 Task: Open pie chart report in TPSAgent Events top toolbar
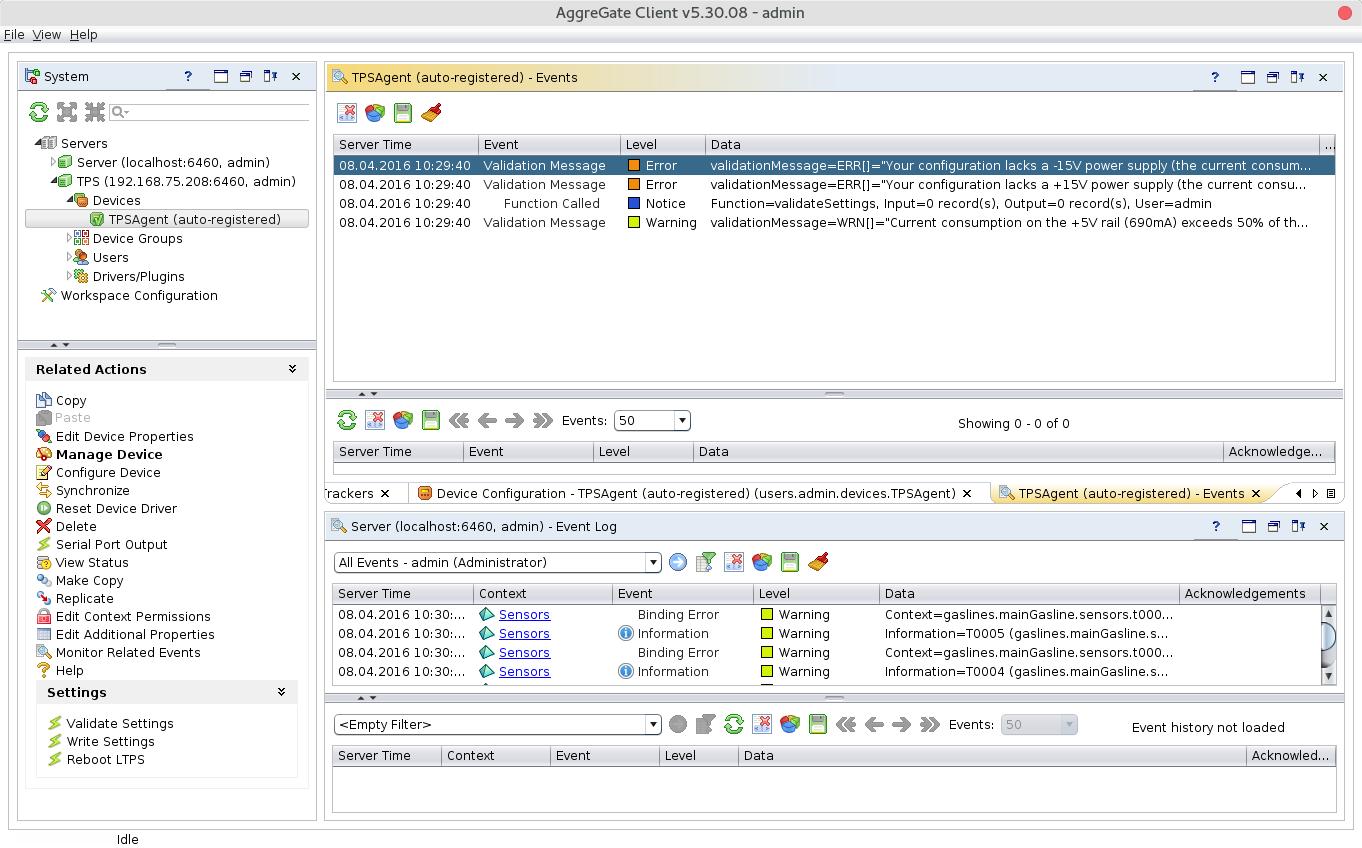pyautogui.click(x=375, y=113)
